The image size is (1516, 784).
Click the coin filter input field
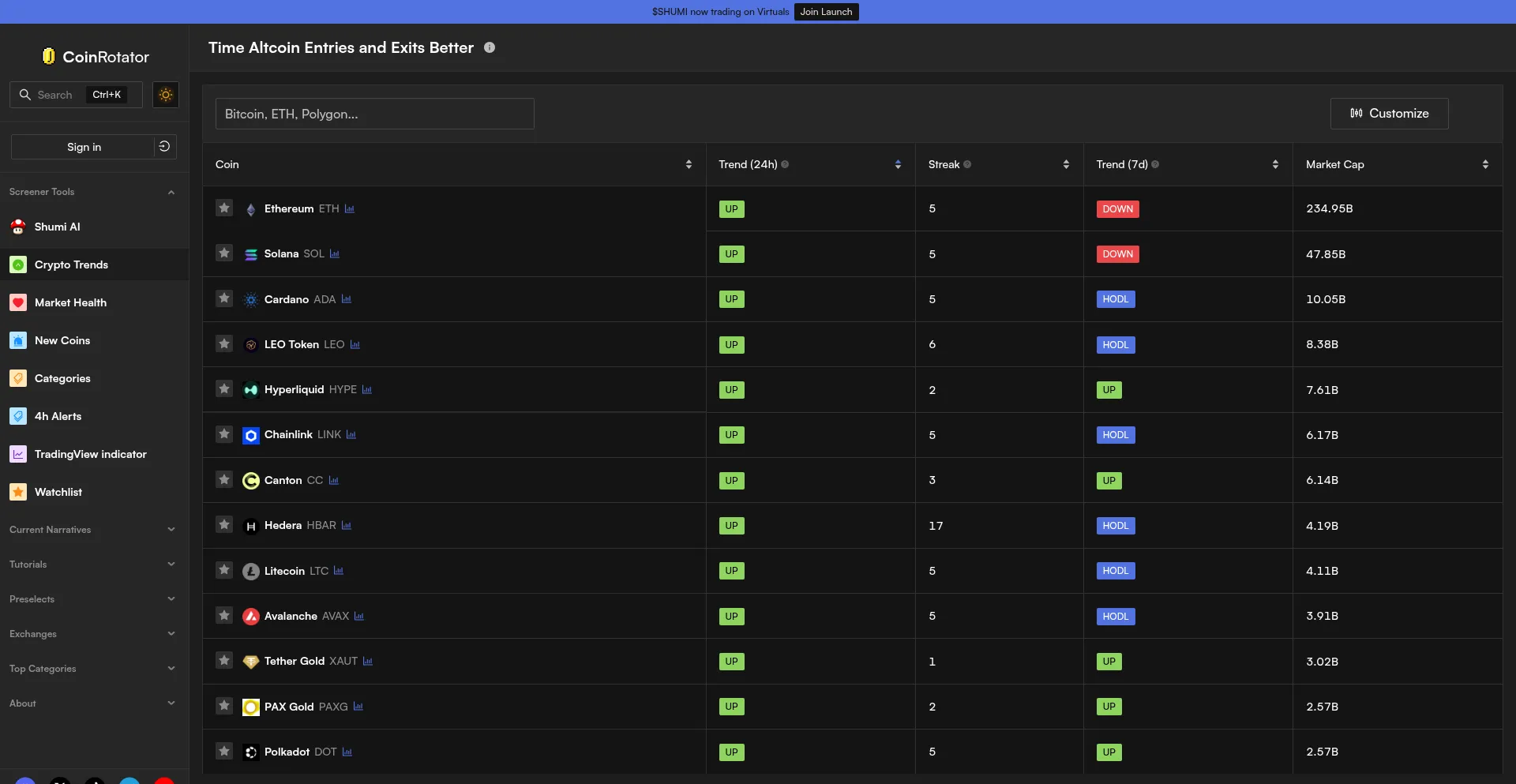click(375, 114)
